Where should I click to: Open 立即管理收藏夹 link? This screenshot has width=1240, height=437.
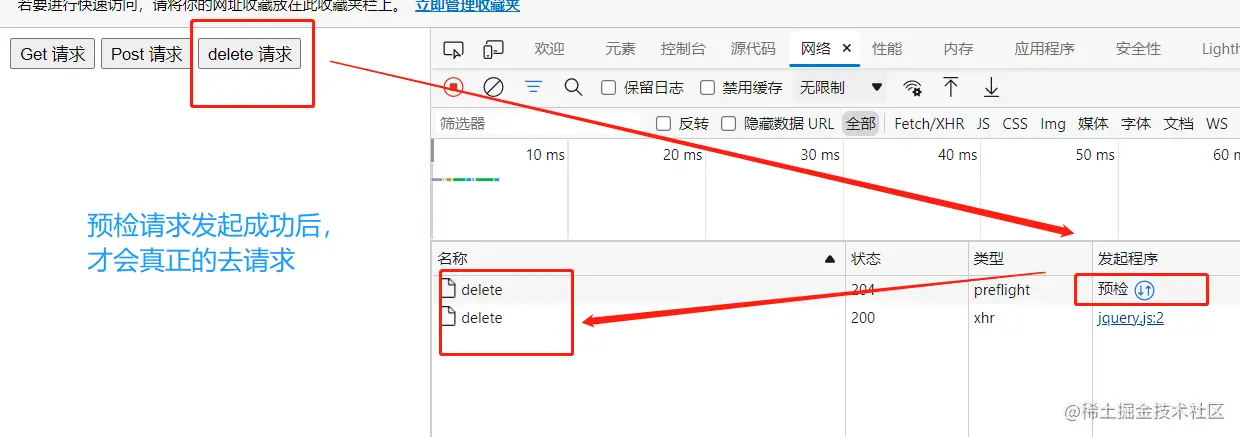click(468, 6)
